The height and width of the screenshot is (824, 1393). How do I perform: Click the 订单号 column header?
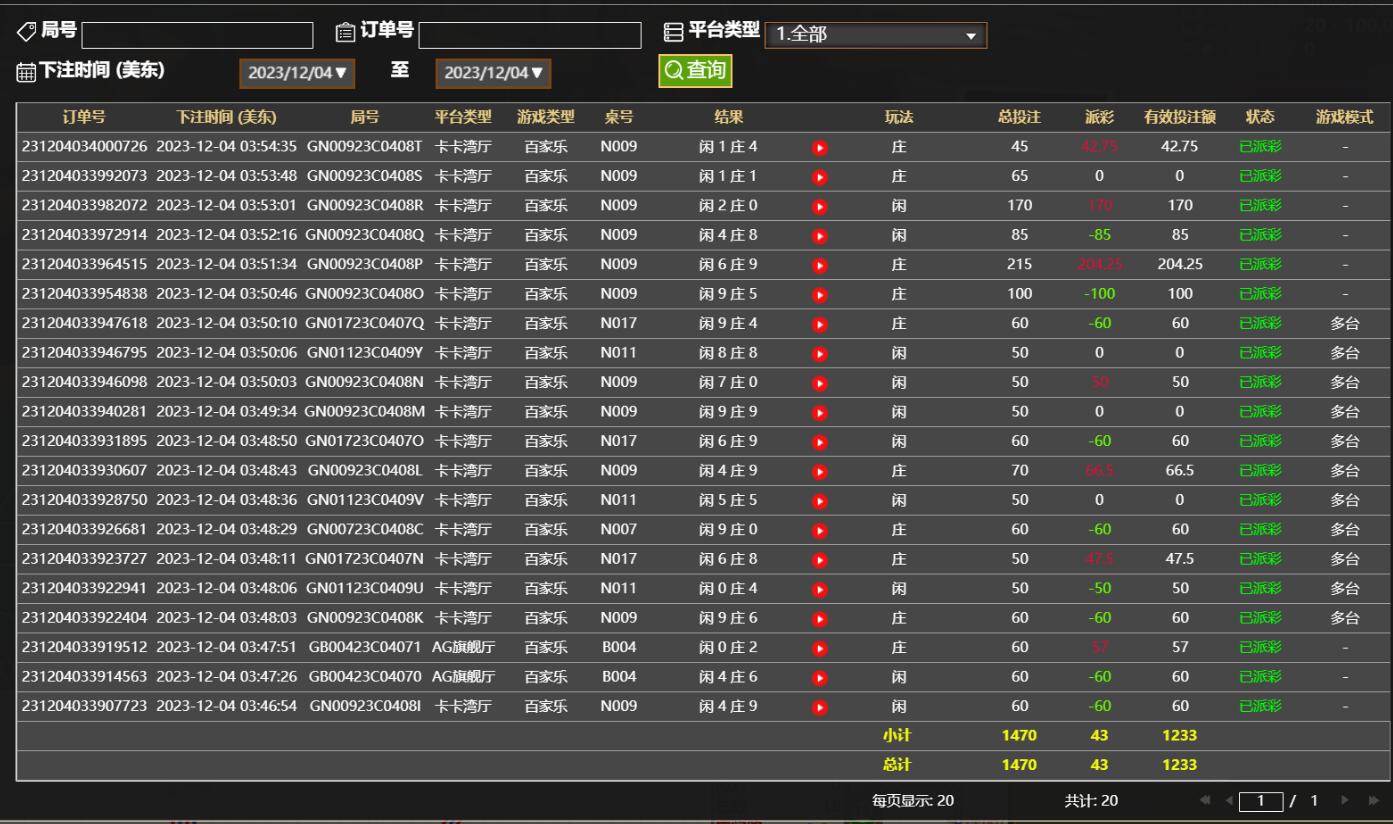84,117
